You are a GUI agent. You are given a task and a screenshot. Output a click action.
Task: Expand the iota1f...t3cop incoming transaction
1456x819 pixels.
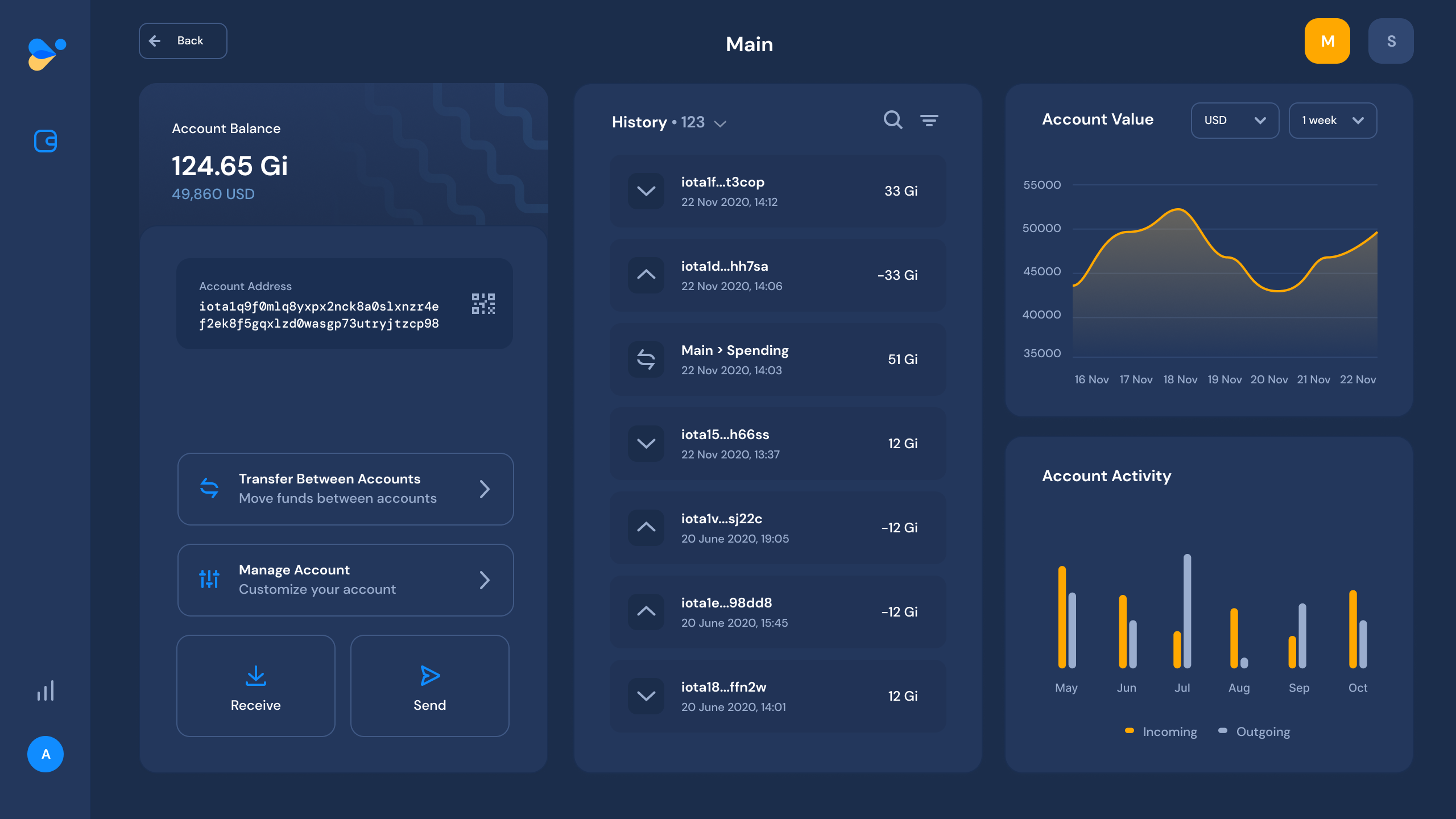tap(644, 190)
